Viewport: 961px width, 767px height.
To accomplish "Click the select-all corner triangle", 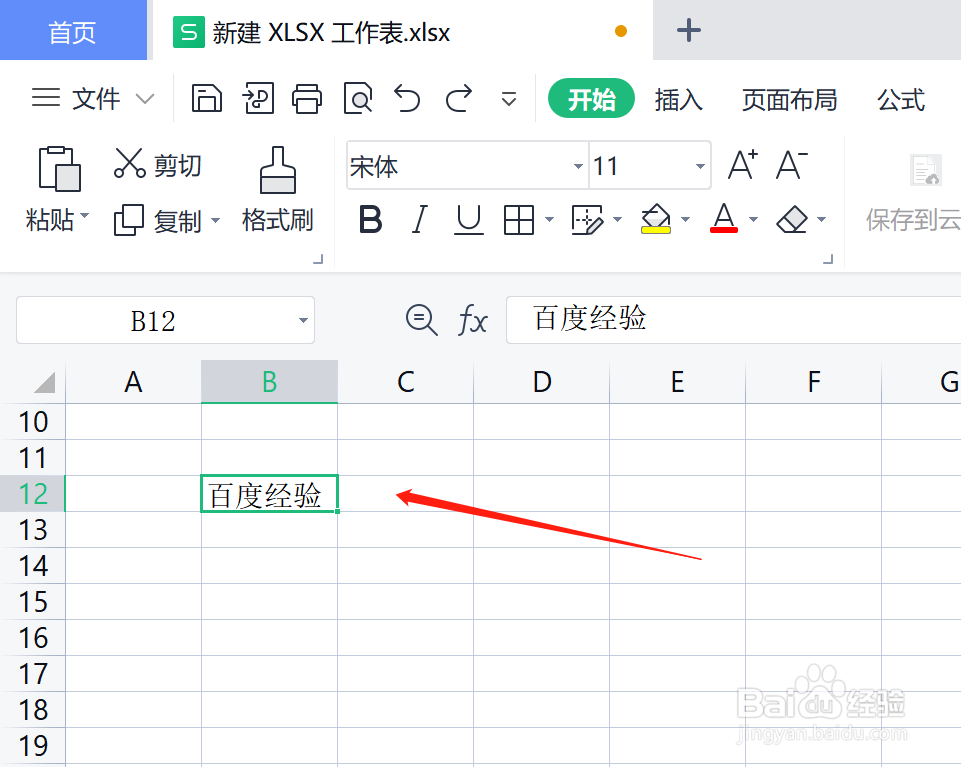I will (x=44, y=382).
